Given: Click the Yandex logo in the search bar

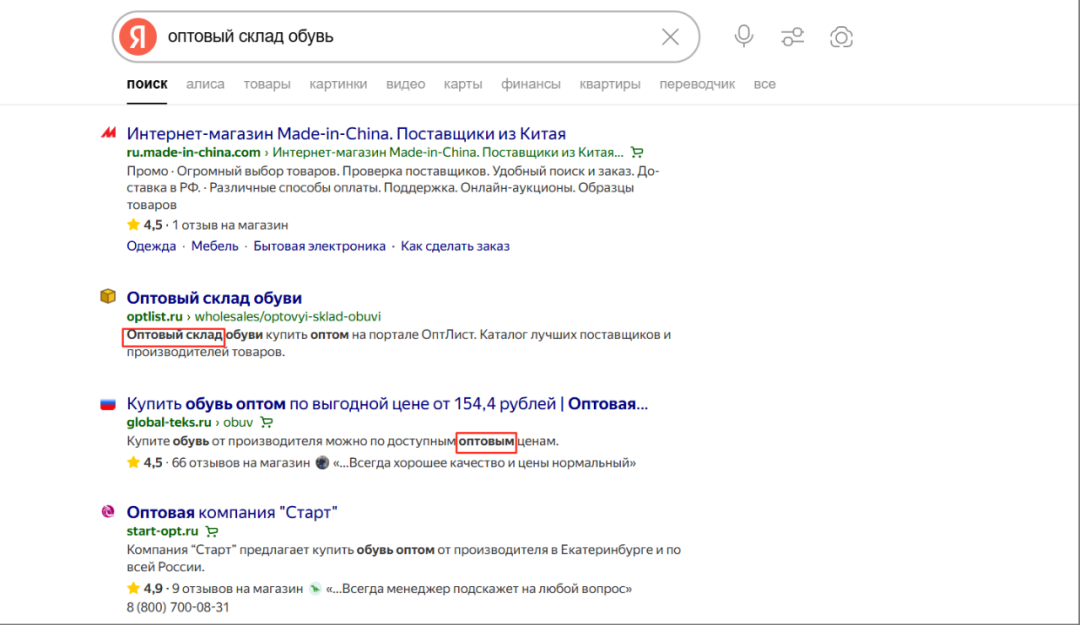Looking at the screenshot, I should pyautogui.click(x=138, y=37).
